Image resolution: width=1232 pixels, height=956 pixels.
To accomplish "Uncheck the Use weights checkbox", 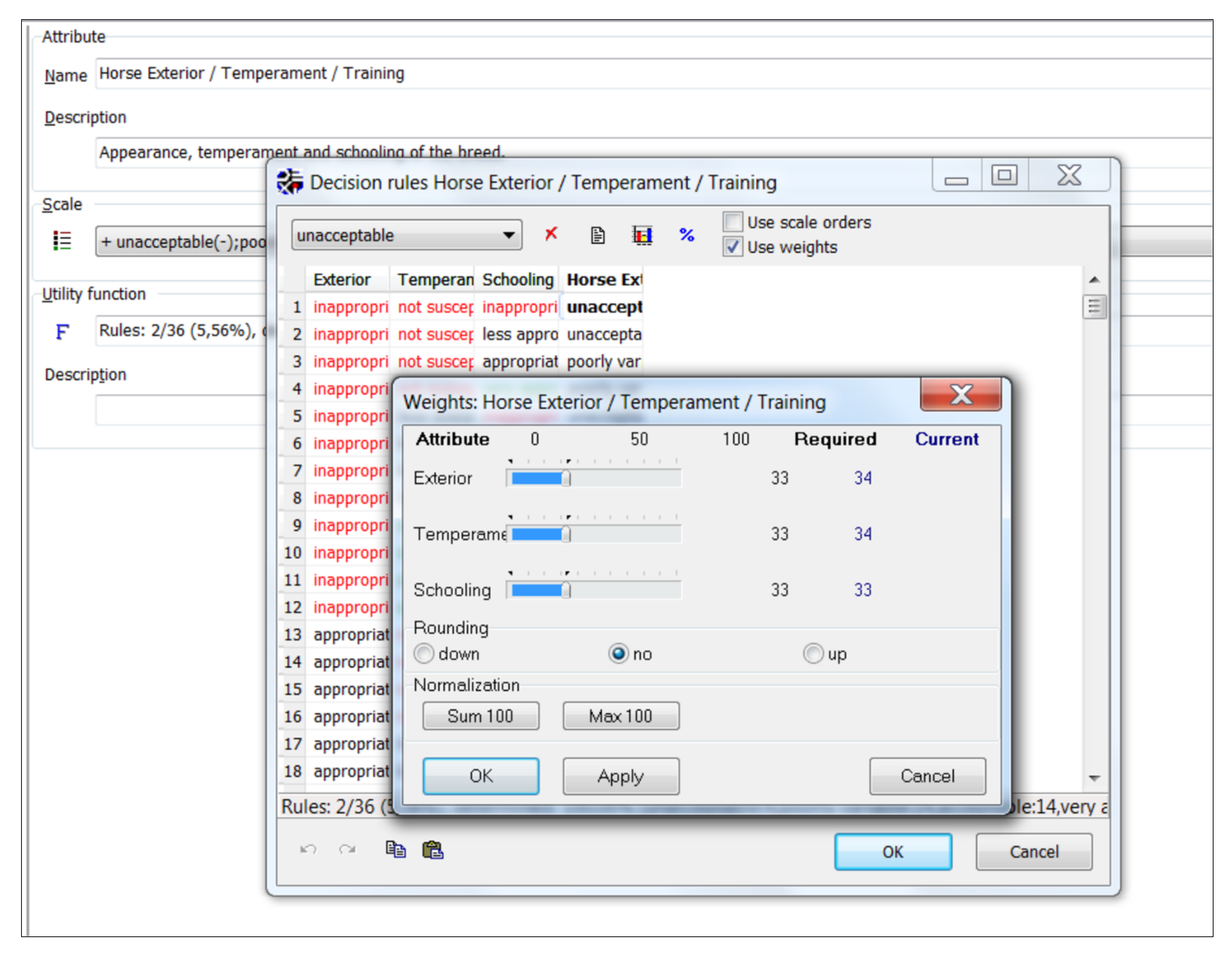I will click(733, 247).
